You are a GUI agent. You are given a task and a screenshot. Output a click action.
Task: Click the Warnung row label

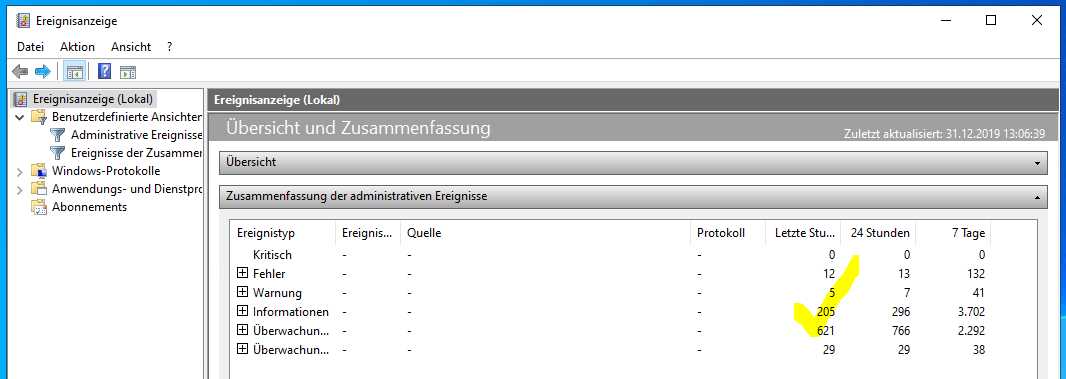277,293
